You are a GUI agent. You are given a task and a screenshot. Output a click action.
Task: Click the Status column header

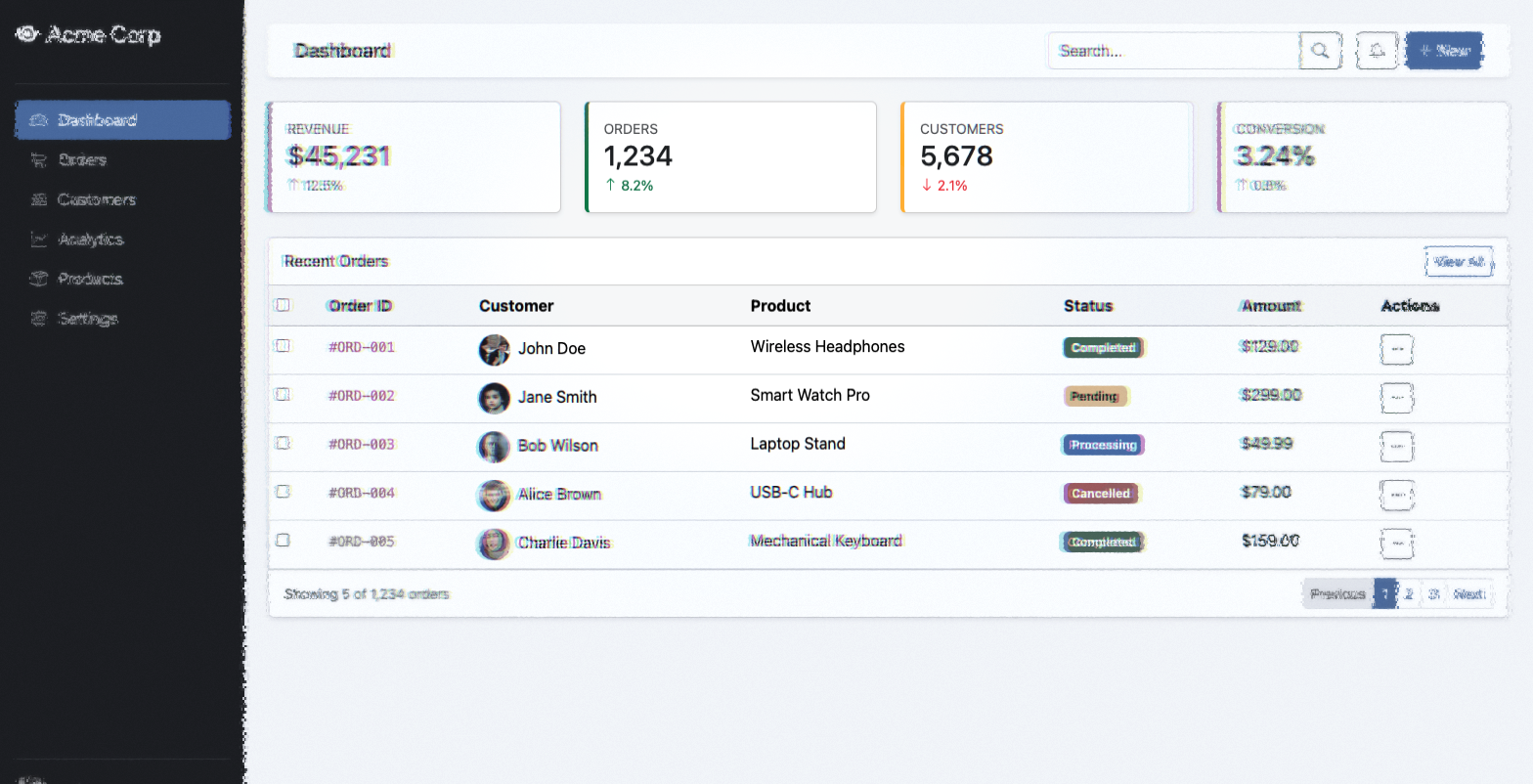pyautogui.click(x=1088, y=306)
